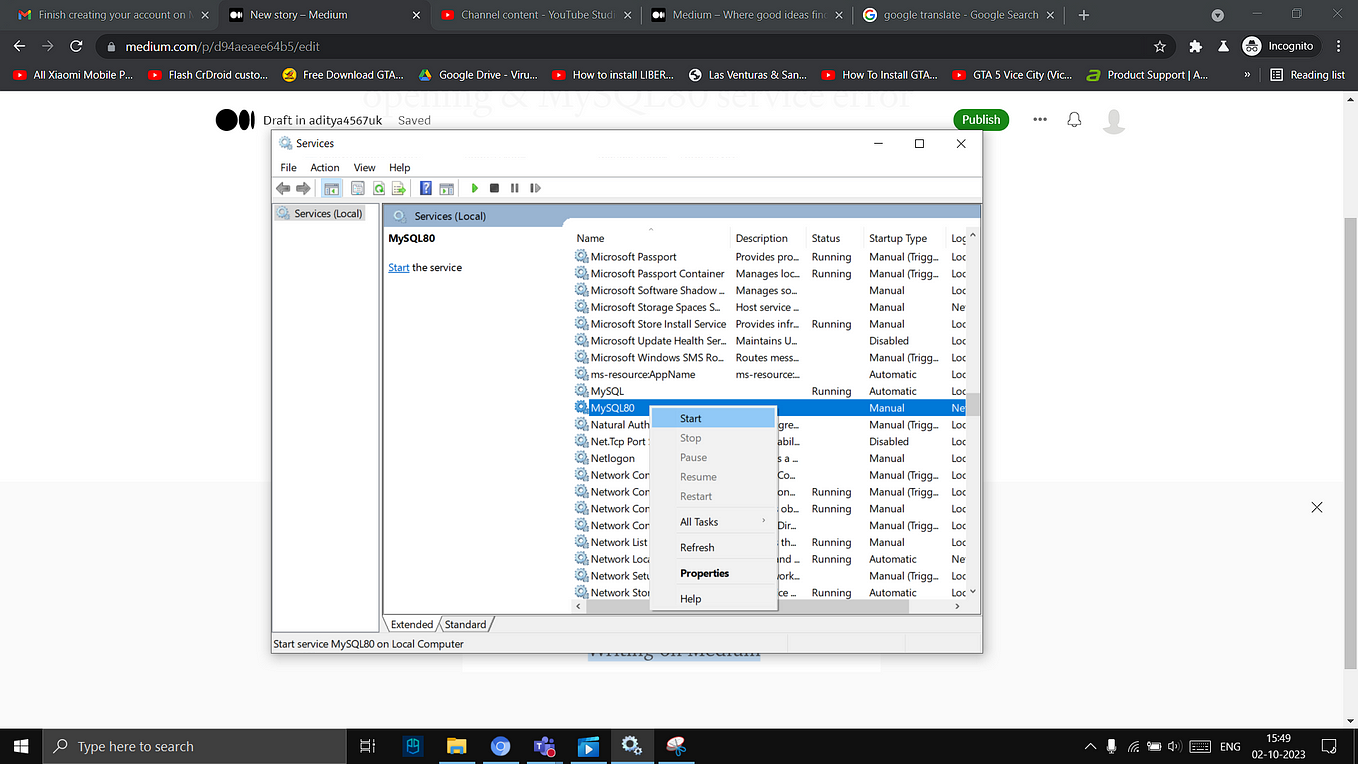Expand the bookmarks overflow chevron
Image resolution: width=1358 pixels, height=764 pixels.
tap(1247, 75)
